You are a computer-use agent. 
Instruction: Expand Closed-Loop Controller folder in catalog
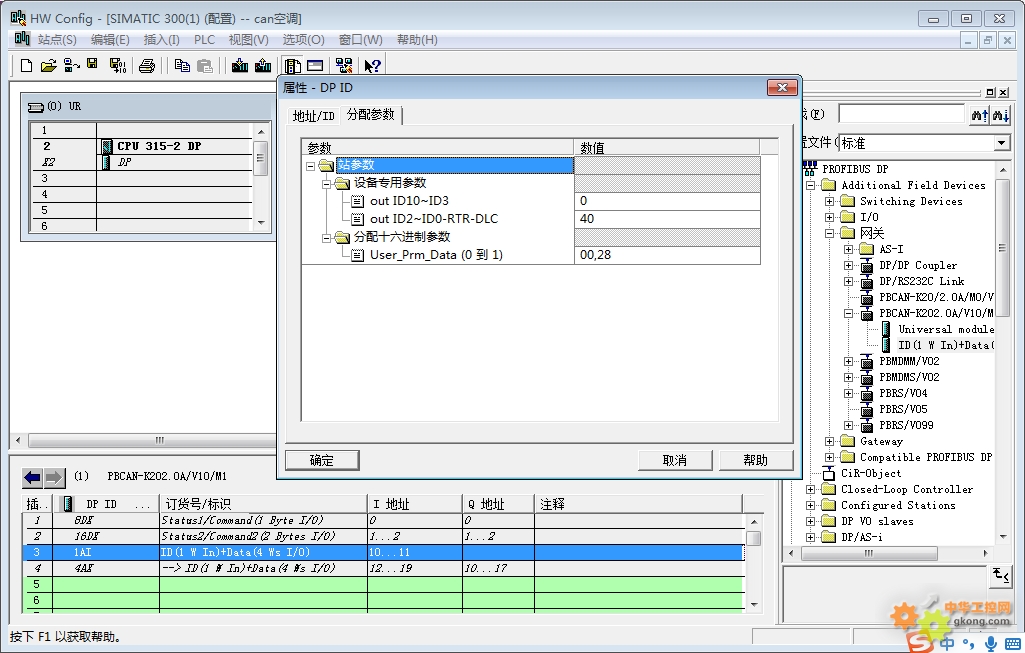811,489
